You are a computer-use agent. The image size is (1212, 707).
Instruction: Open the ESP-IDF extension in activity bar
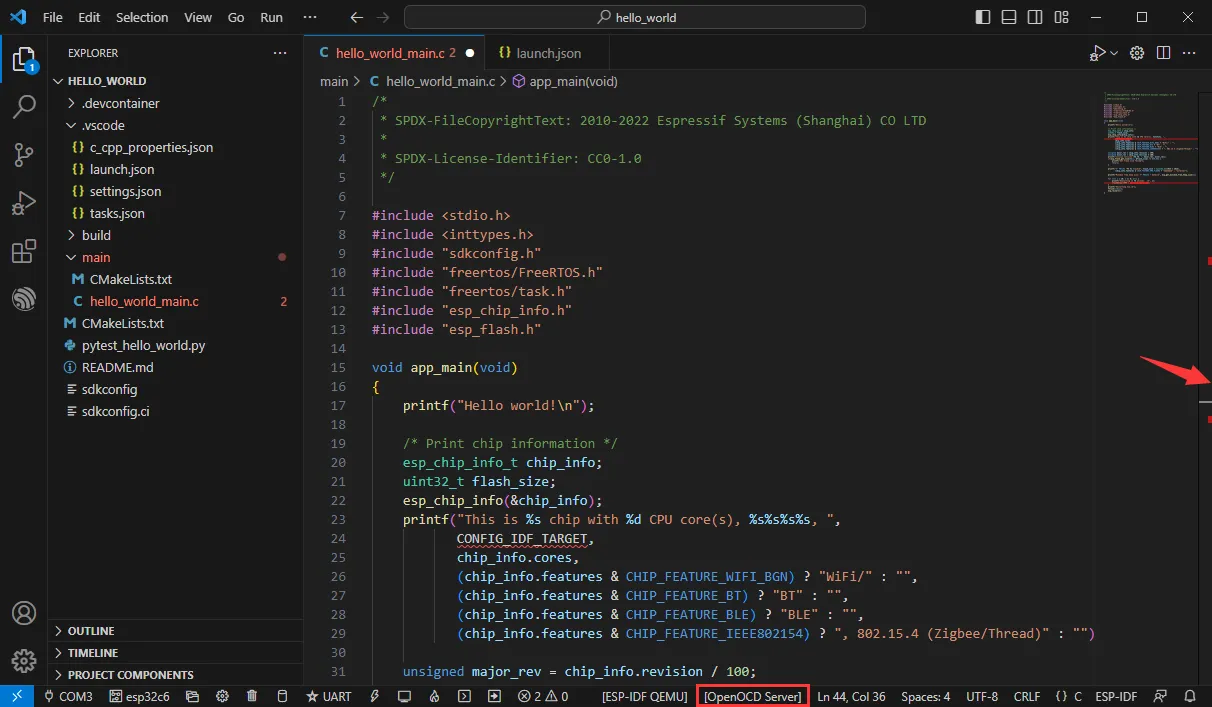tap(24, 299)
